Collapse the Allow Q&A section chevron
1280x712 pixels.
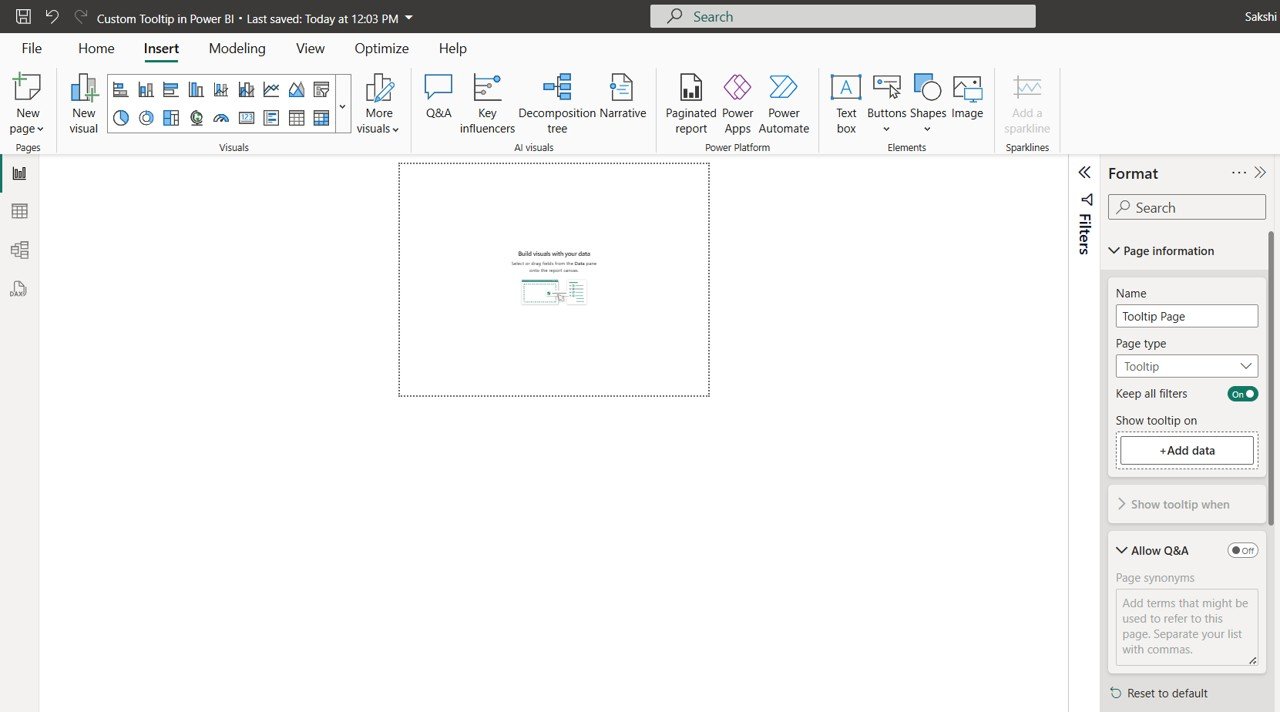tap(1121, 551)
